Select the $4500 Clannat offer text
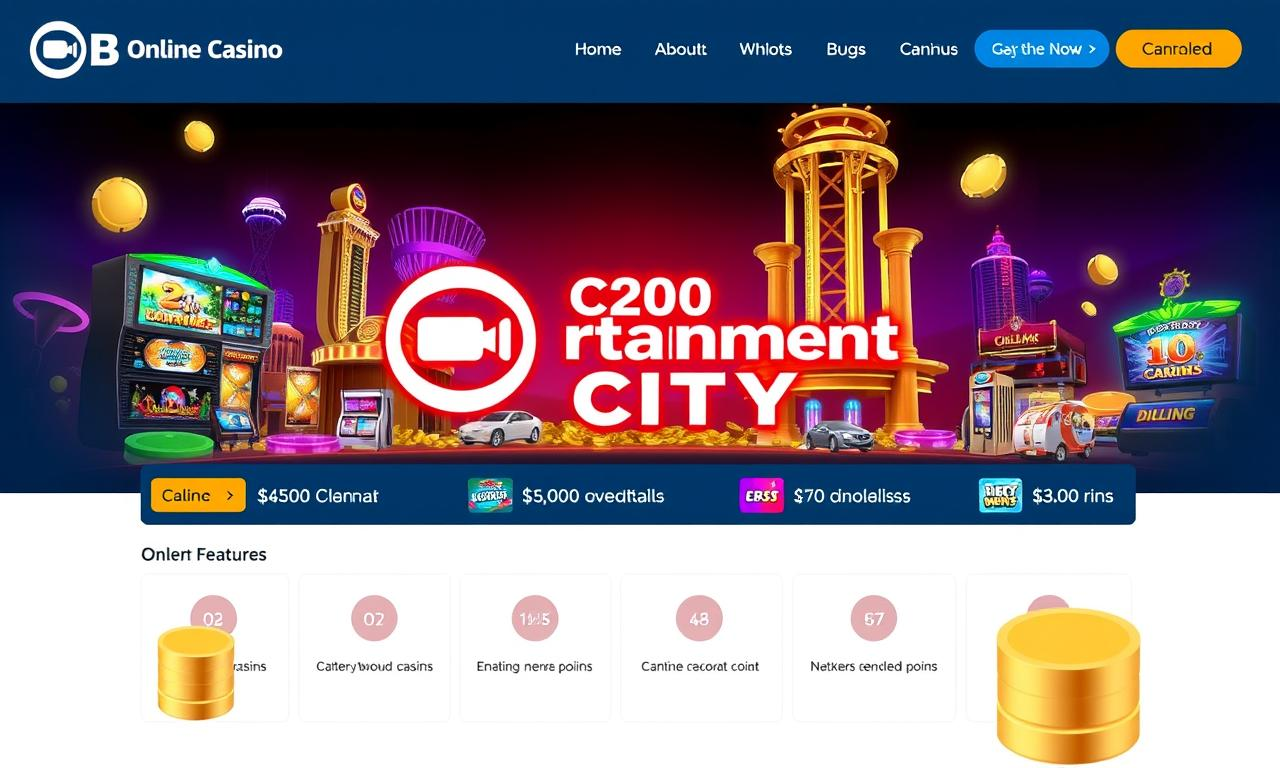This screenshot has width=1280, height=768. point(318,495)
